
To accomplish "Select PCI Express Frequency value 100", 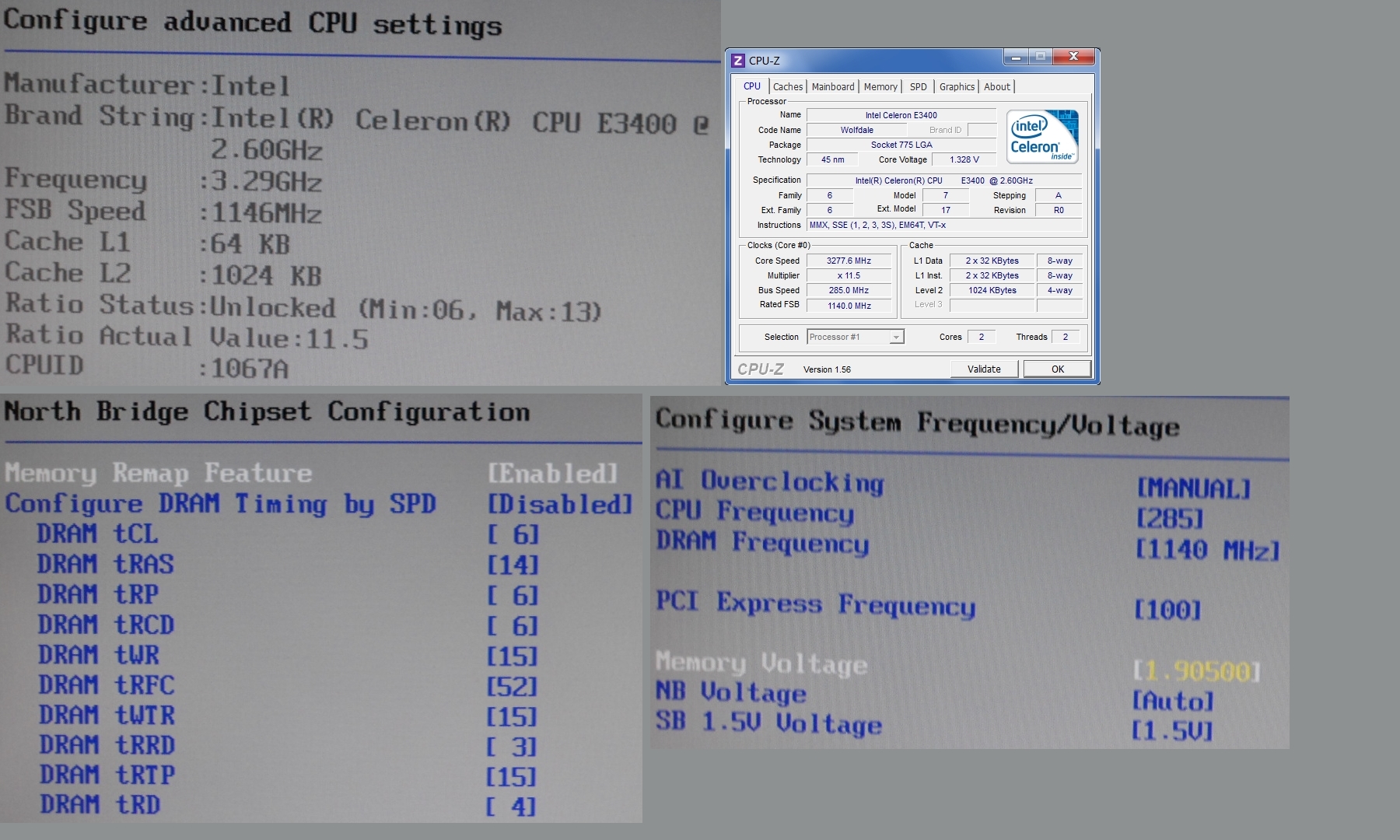I will coord(1168,610).
